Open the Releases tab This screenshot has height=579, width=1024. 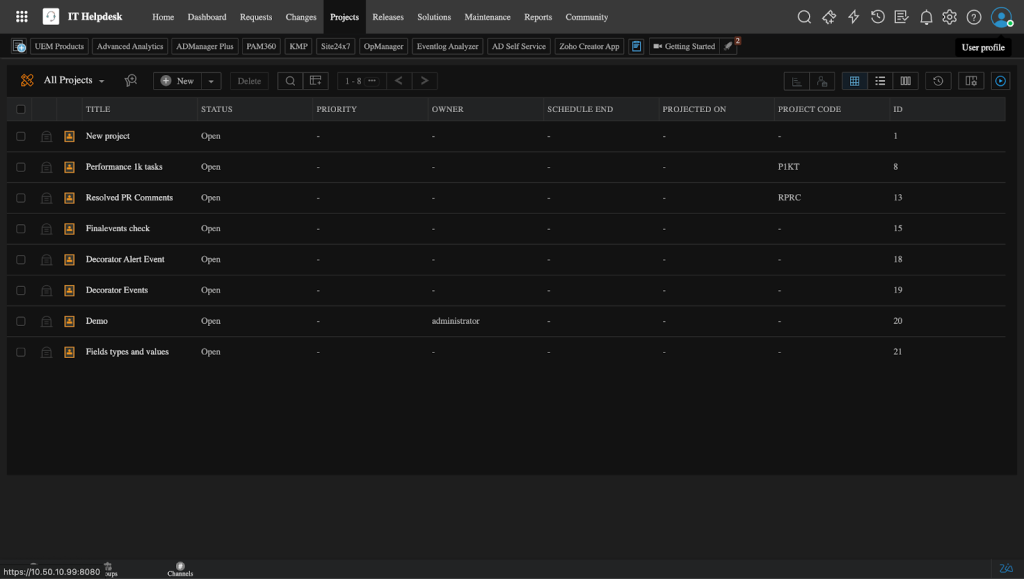pyautogui.click(x=388, y=17)
